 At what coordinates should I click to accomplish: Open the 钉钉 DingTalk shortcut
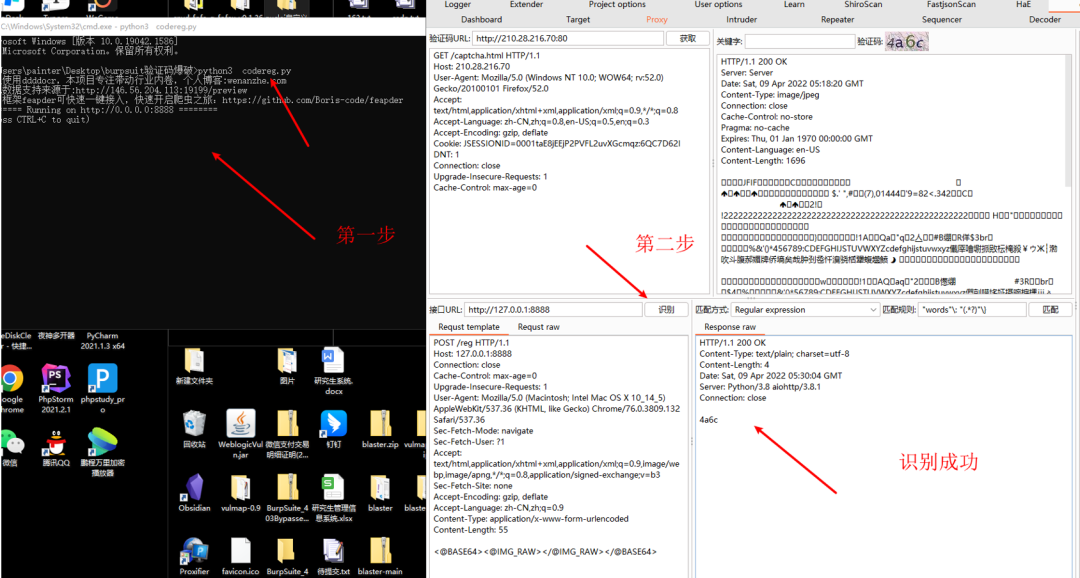333,424
